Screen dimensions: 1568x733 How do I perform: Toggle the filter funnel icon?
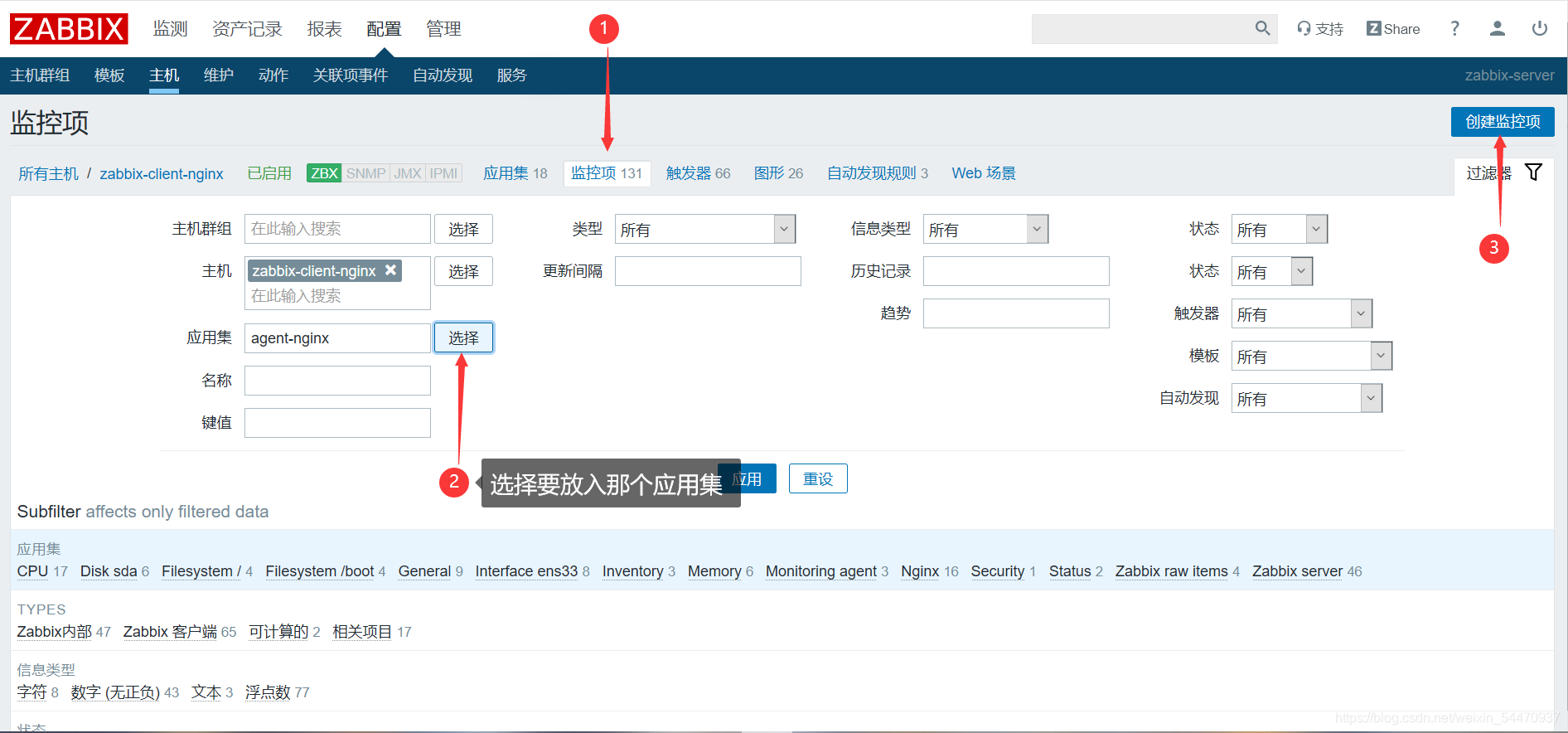[1533, 172]
